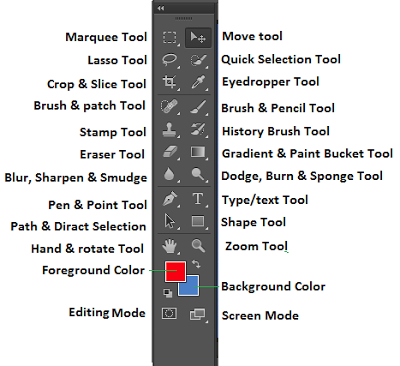Open the blue background color swatch
Viewport: 400px width, 366px height.
tap(191, 288)
